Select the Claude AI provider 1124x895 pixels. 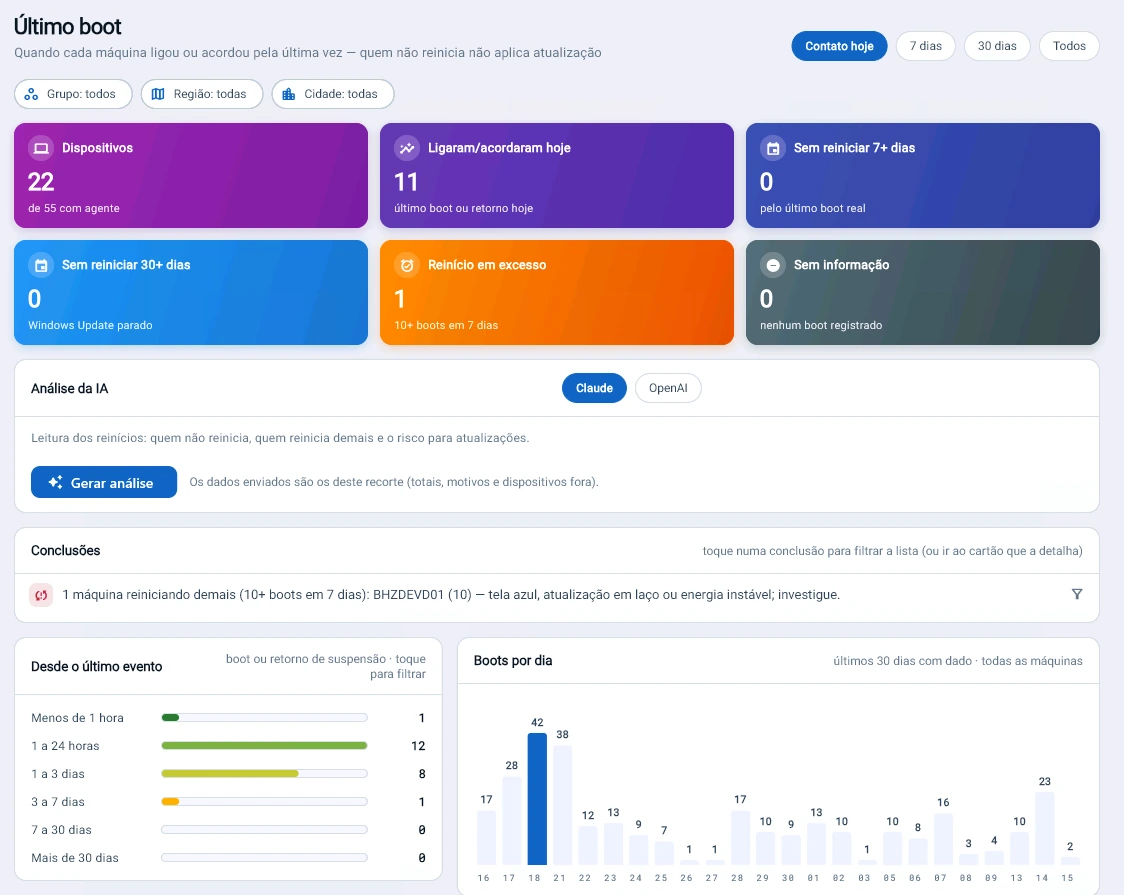click(594, 388)
